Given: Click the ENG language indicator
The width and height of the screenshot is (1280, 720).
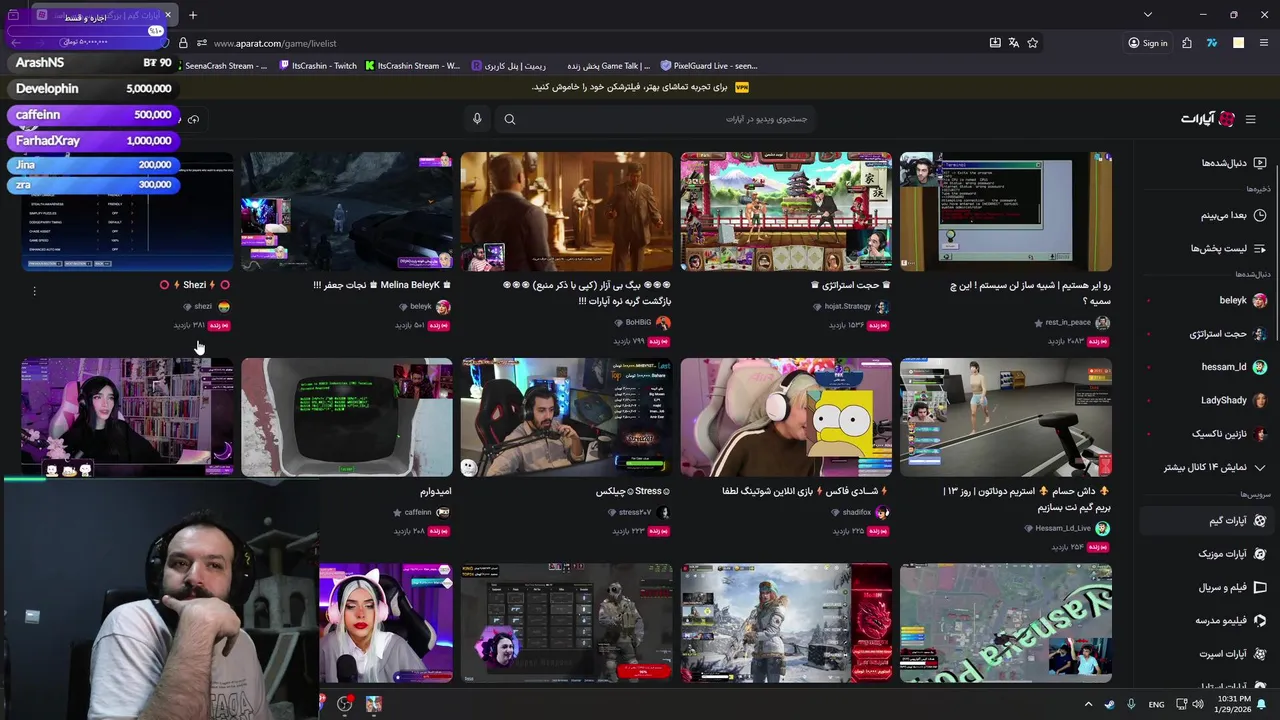Looking at the screenshot, I should pos(1156,704).
